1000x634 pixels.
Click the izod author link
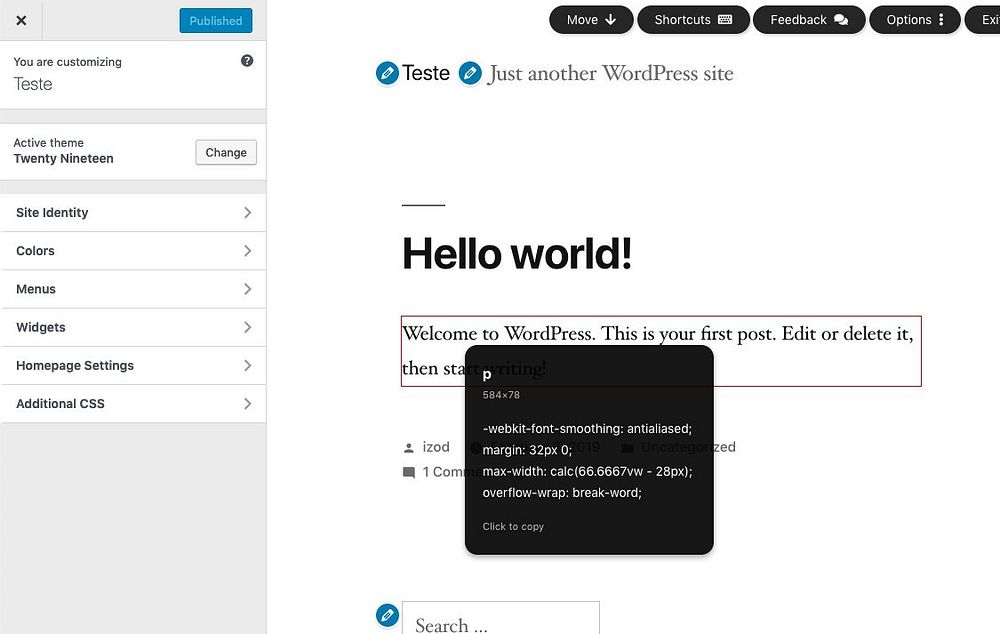click(x=436, y=447)
